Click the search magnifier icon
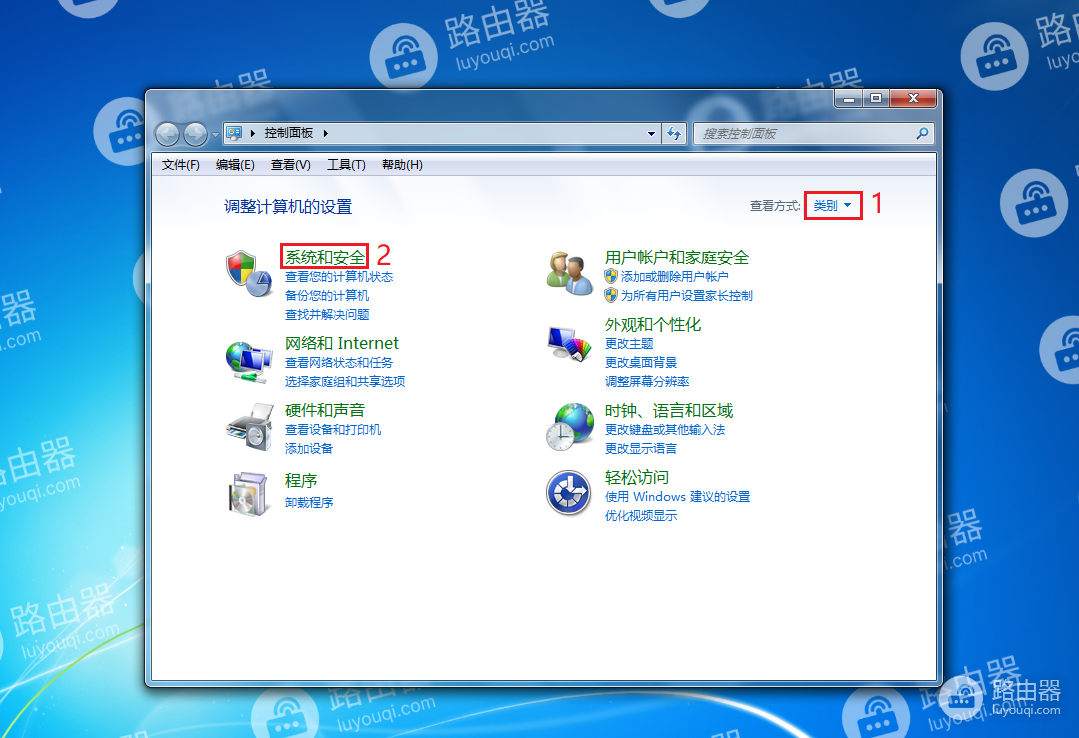 click(922, 134)
